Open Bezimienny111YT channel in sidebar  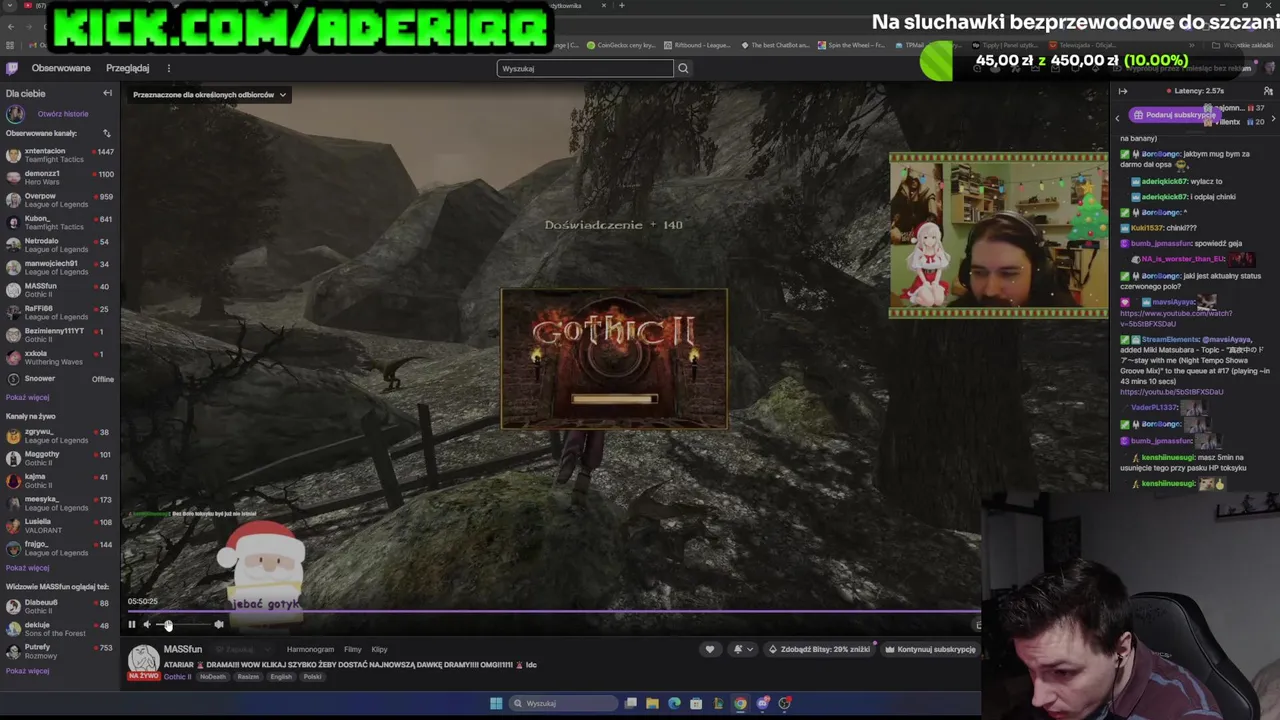click(x=60, y=335)
